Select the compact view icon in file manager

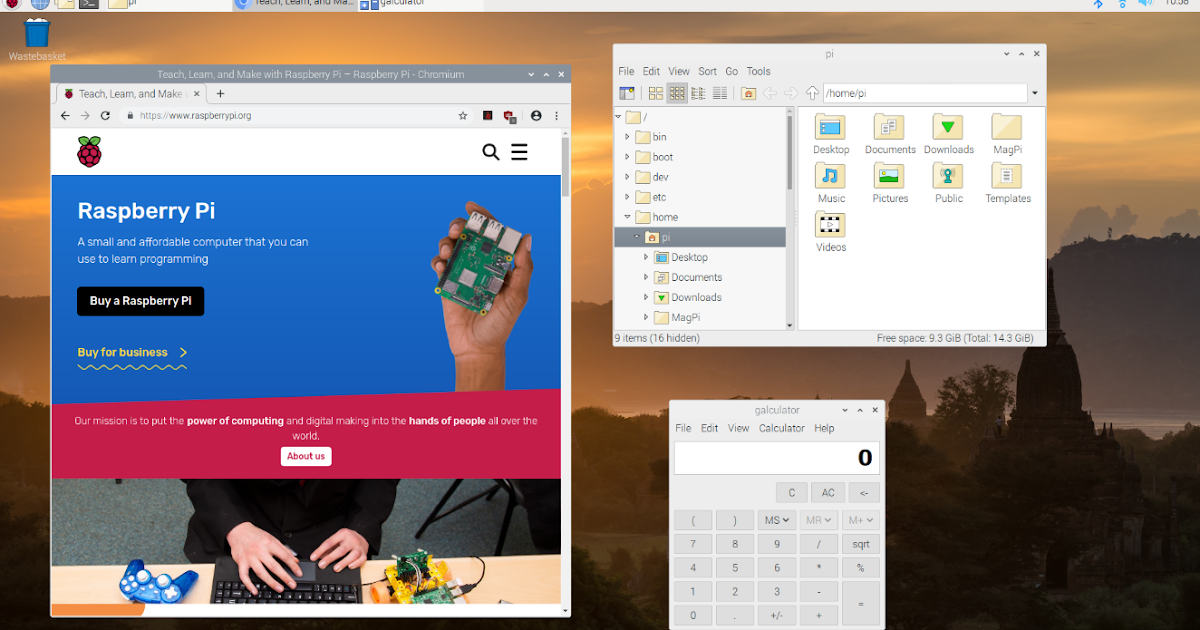tap(698, 92)
